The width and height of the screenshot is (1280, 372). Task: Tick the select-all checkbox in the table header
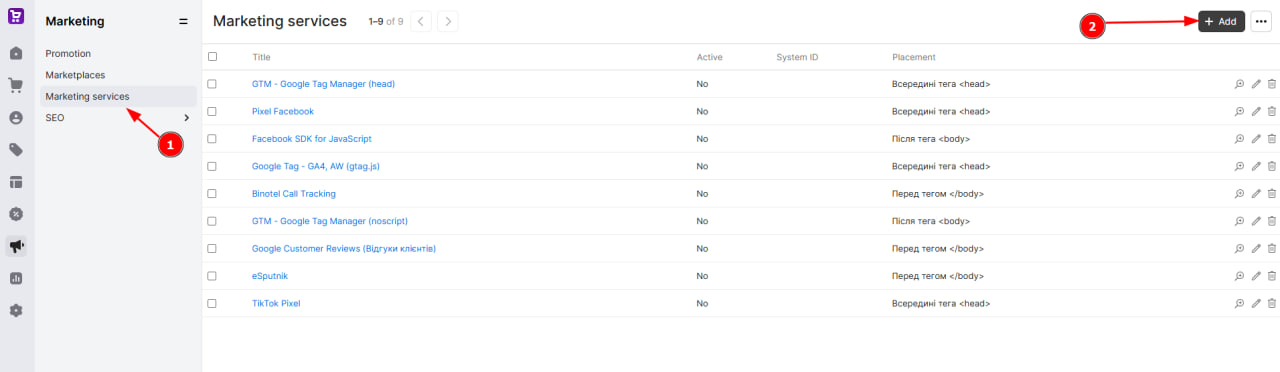click(212, 57)
